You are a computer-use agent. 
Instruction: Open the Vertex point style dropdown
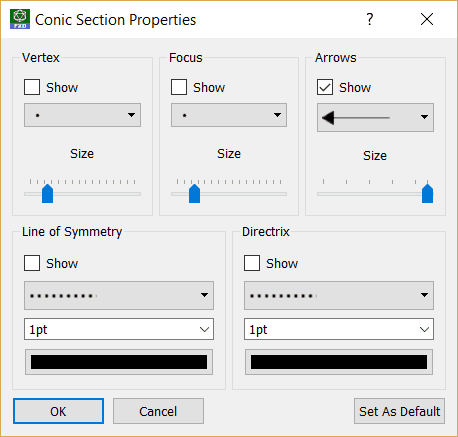click(82, 115)
